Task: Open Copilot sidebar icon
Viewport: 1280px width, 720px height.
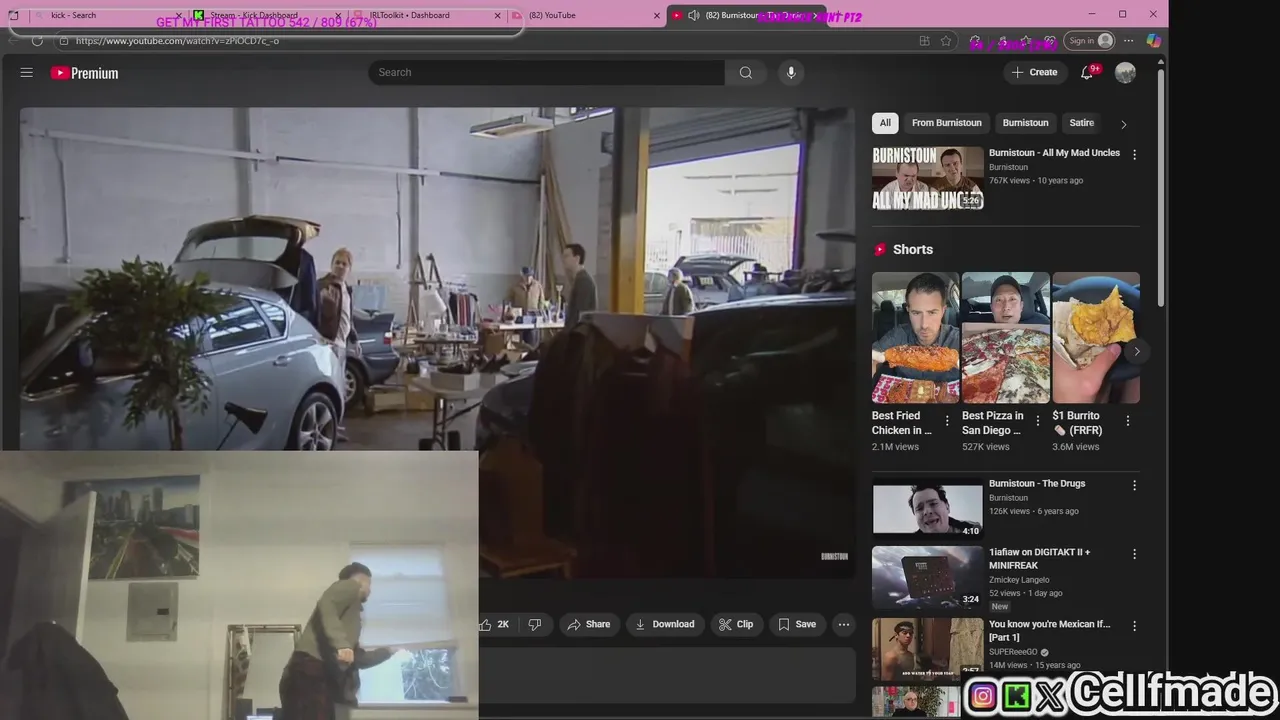Action: (1153, 41)
